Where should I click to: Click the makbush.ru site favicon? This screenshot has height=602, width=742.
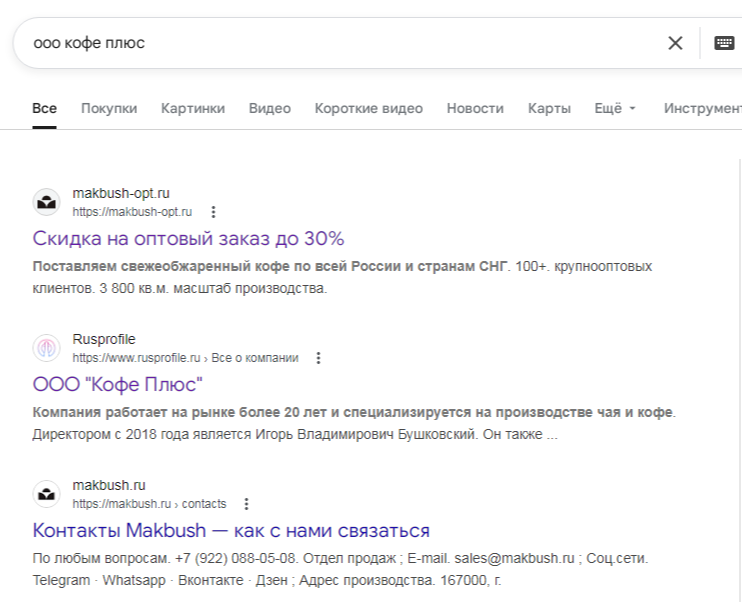(46, 494)
